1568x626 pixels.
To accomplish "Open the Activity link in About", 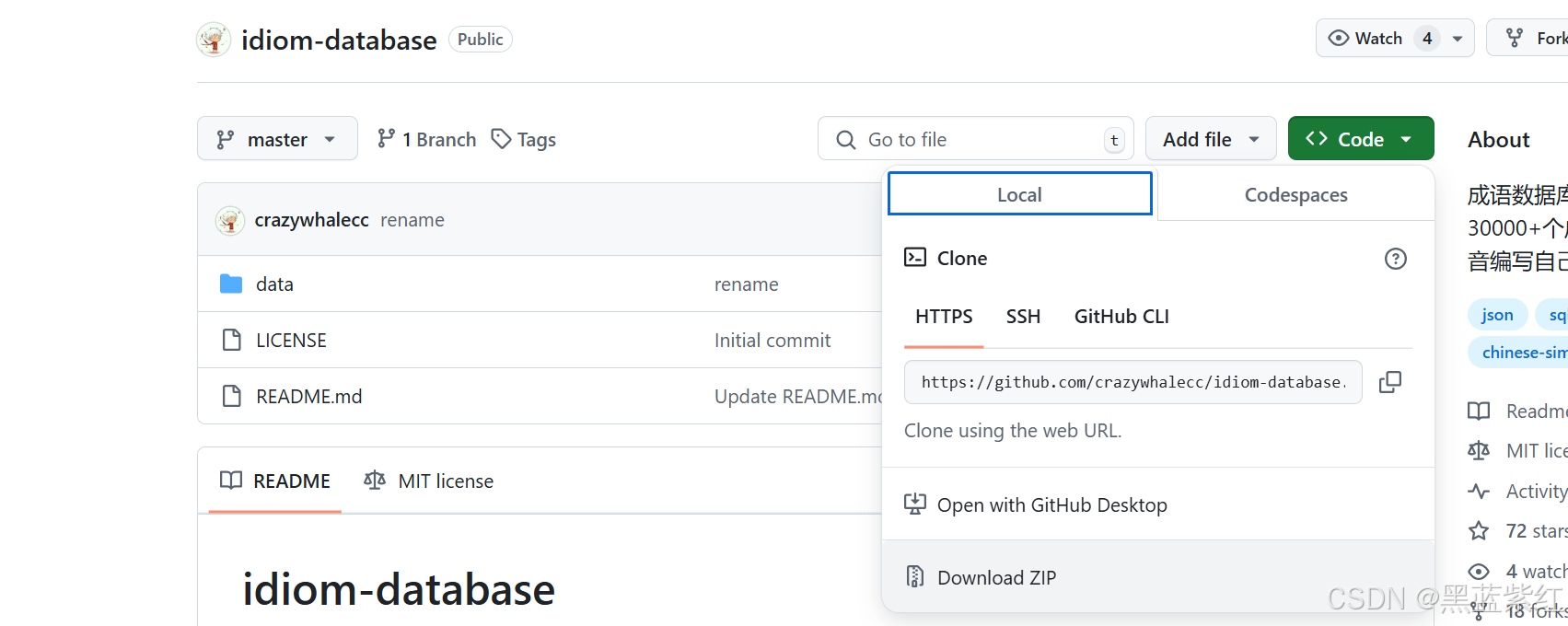I will 1536,491.
